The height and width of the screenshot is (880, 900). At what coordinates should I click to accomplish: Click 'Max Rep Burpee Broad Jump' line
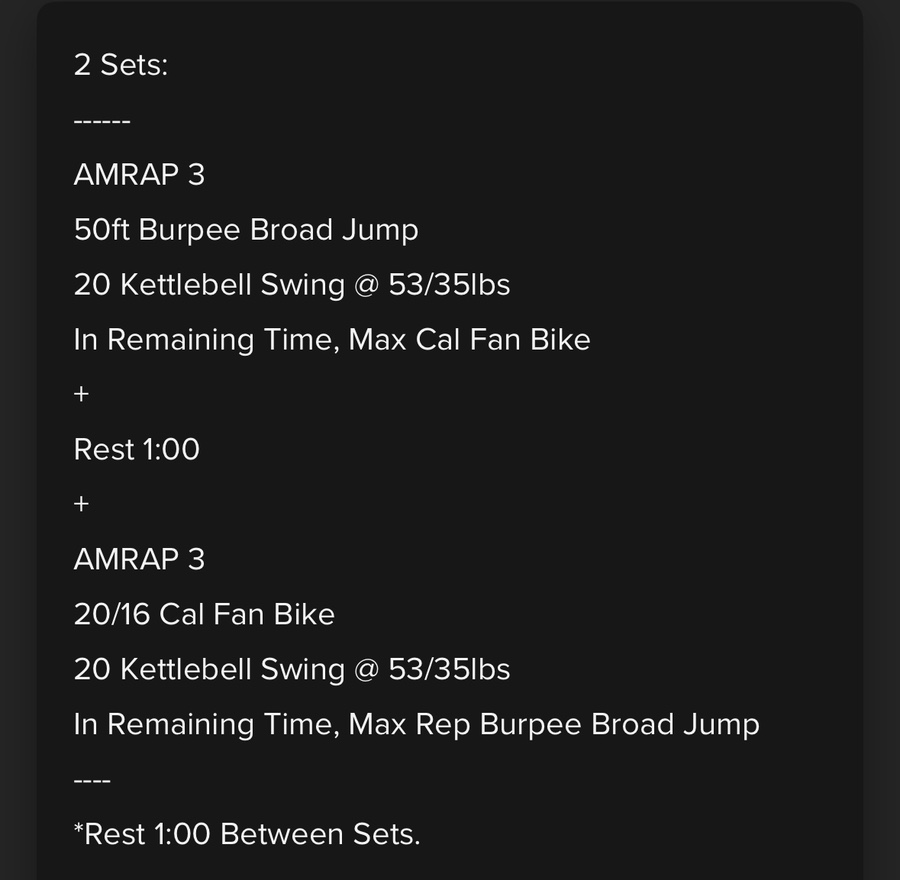pos(417,724)
